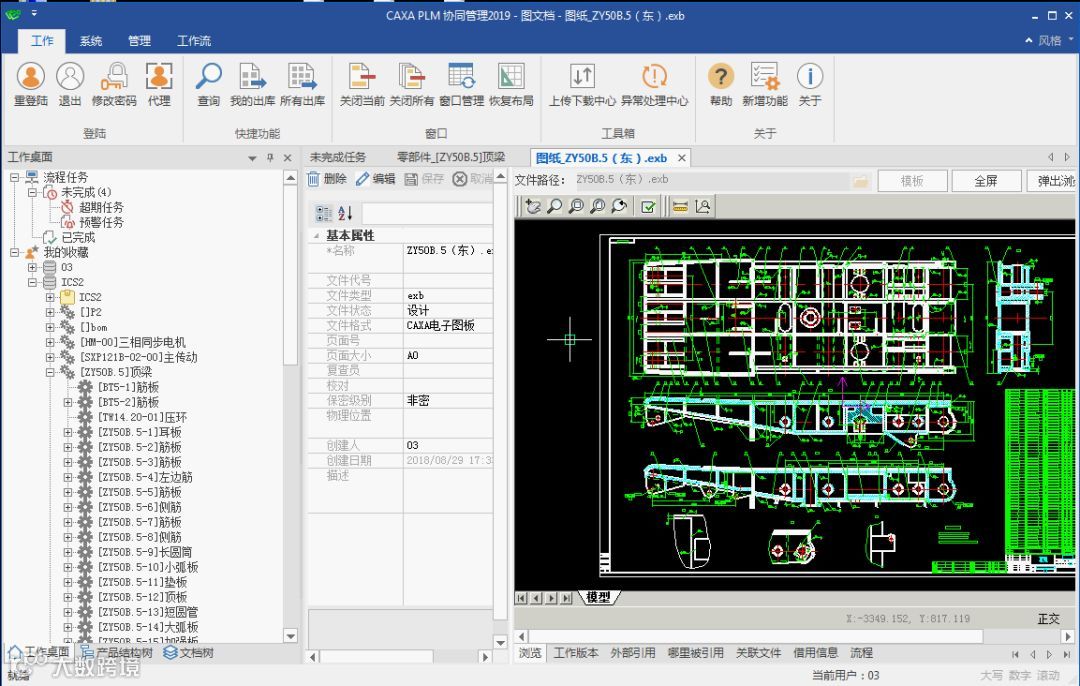Screen dimensions: 1080x686
Task: Pin the 工作桌面 panel
Action: pyautogui.click(x=270, y=158)
